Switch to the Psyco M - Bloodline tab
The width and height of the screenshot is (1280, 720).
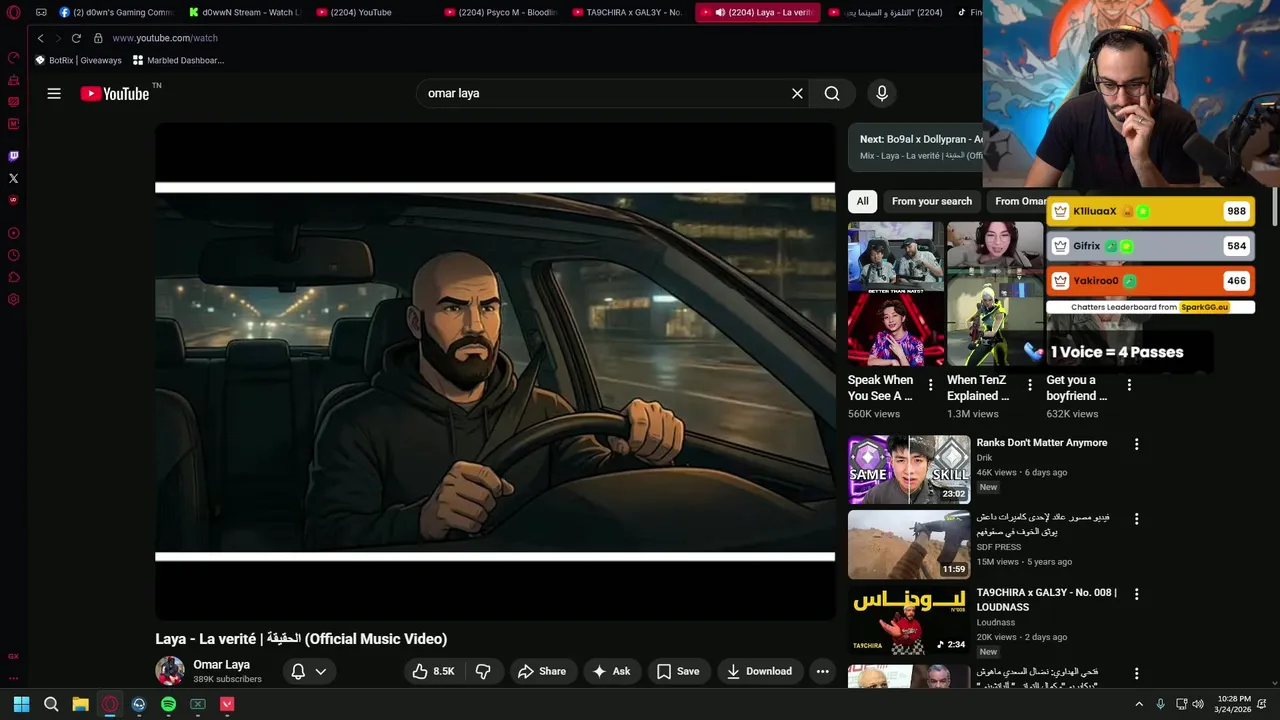pos(500,12)
